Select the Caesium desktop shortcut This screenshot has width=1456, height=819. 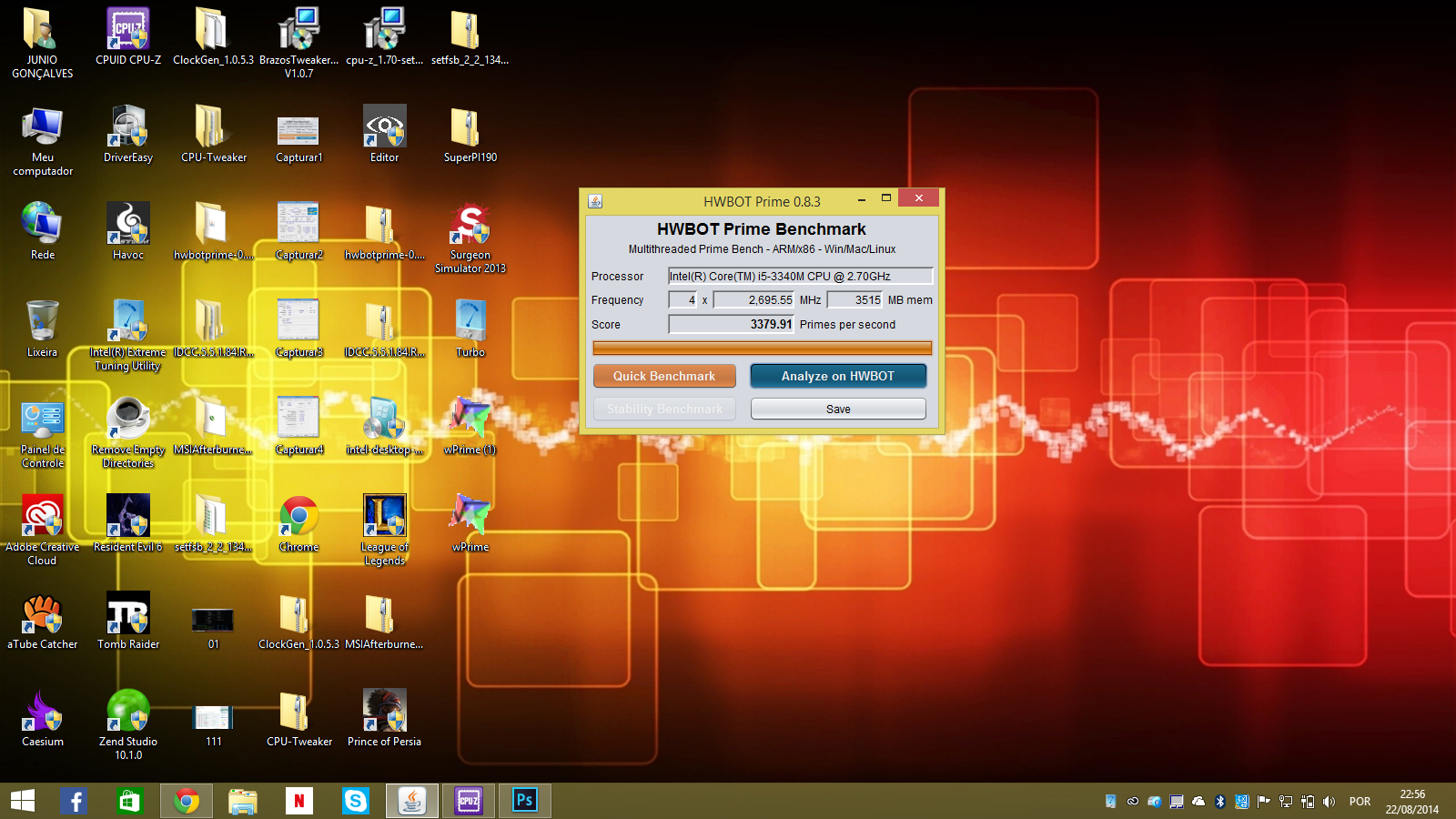point(43,718)
